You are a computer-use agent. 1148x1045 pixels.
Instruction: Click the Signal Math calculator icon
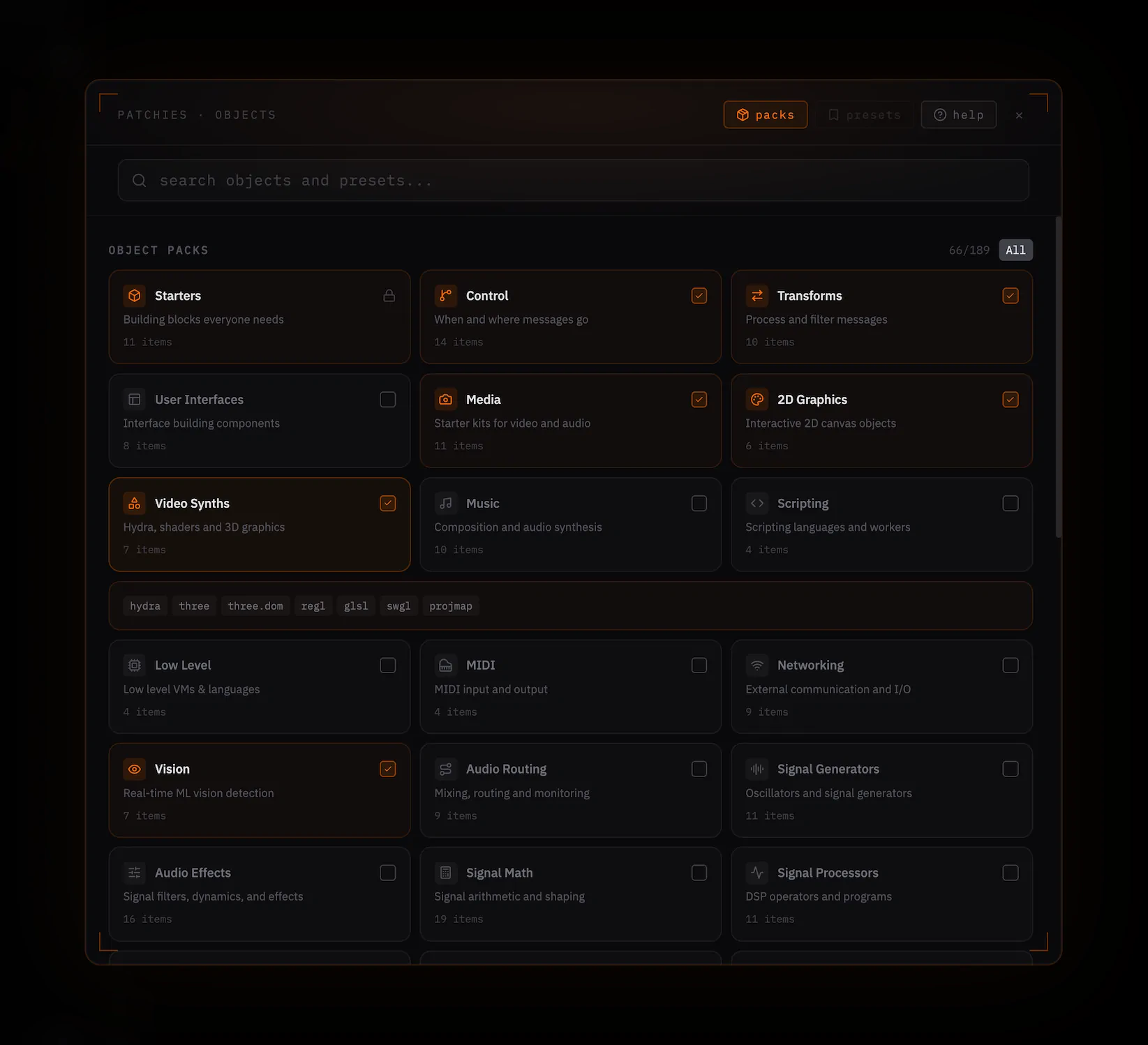[445, 873]
